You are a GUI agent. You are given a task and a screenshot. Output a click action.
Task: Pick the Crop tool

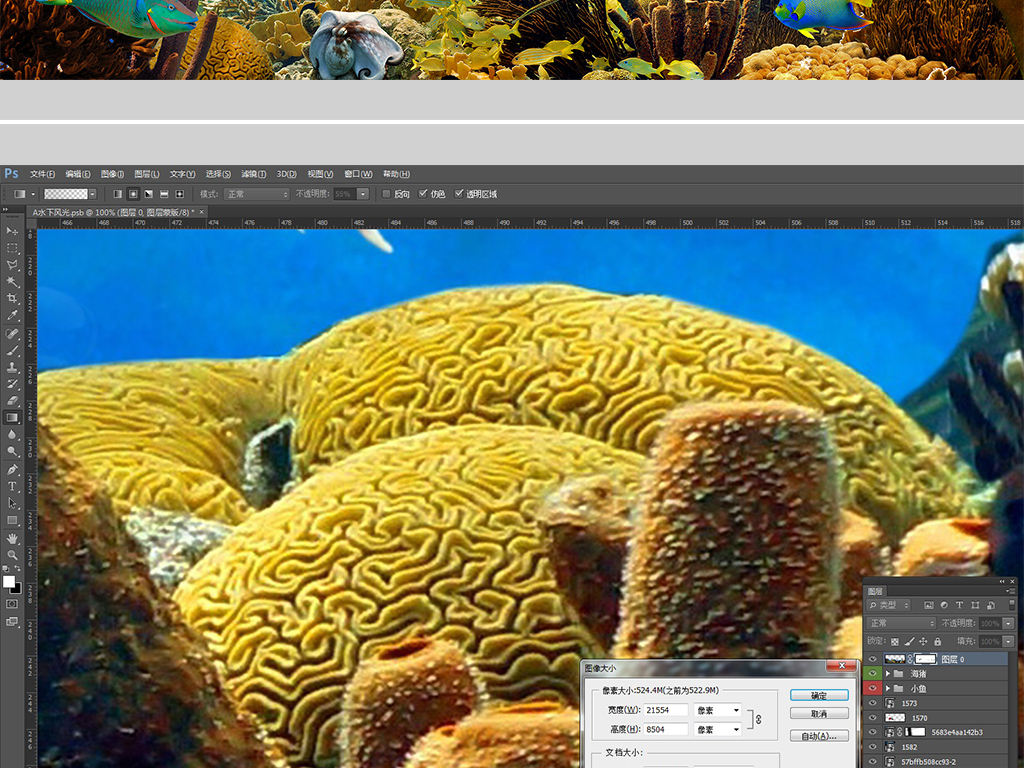(12, 299)
